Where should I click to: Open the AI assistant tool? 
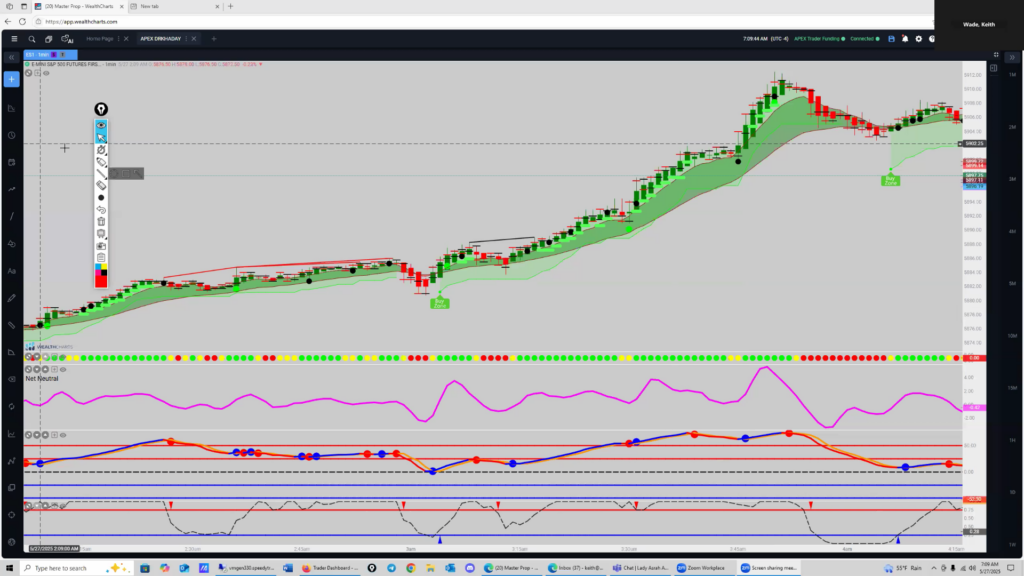tap(67, 39)
